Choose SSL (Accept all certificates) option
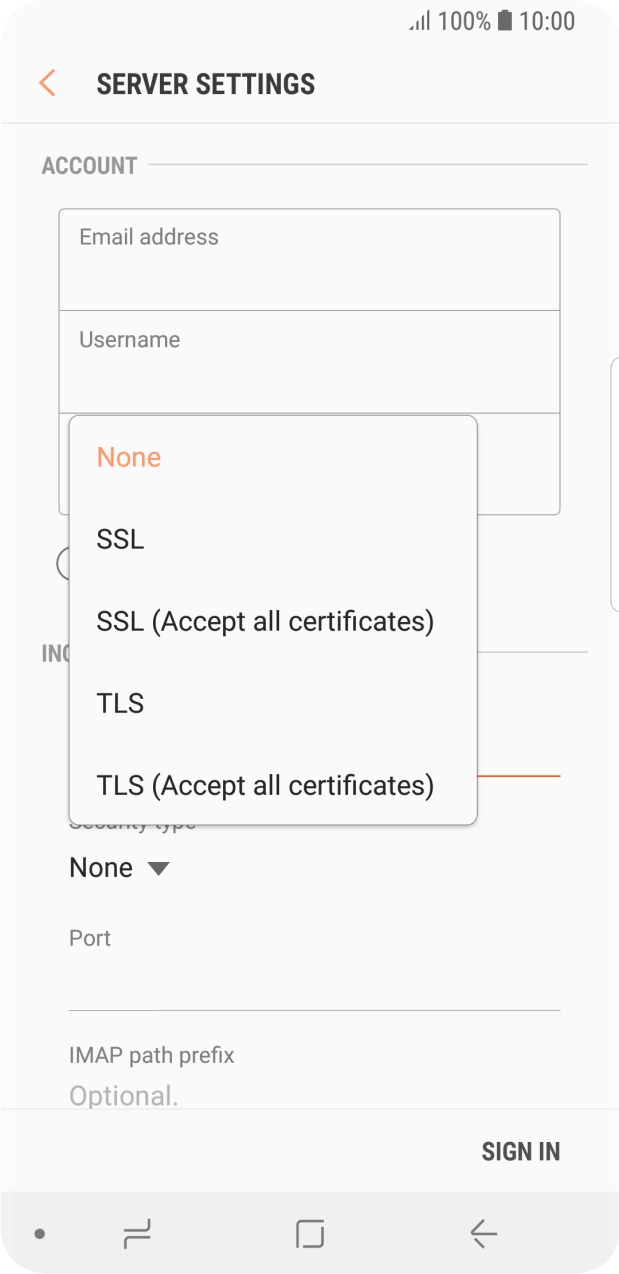This screenshot has width=619, height=1274. [x=265, y=621]
